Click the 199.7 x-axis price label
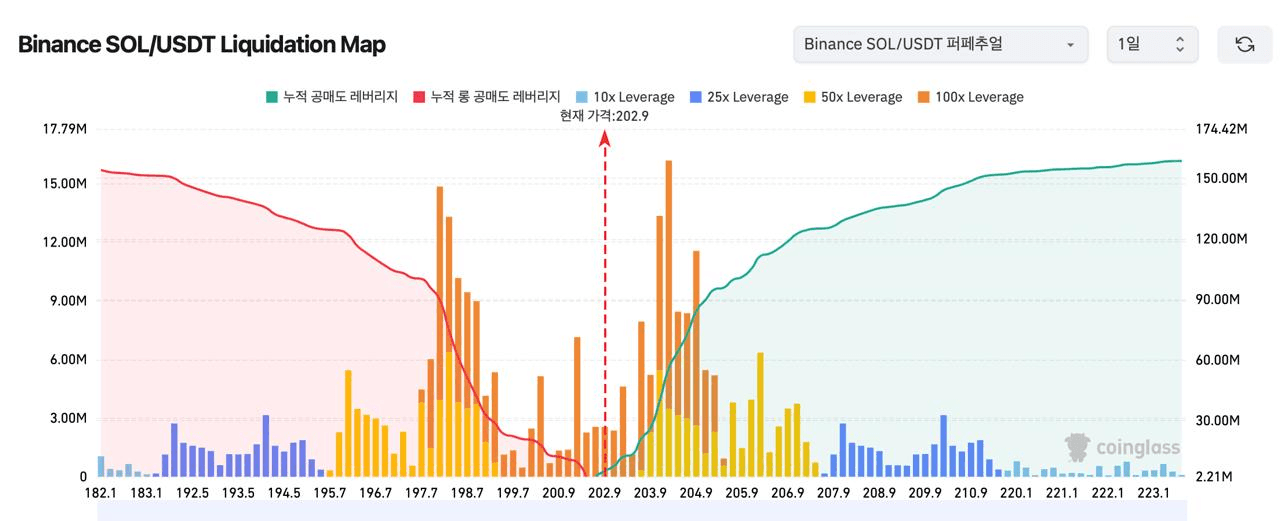This screenshot has height=521, width=1280. [513, 493]
